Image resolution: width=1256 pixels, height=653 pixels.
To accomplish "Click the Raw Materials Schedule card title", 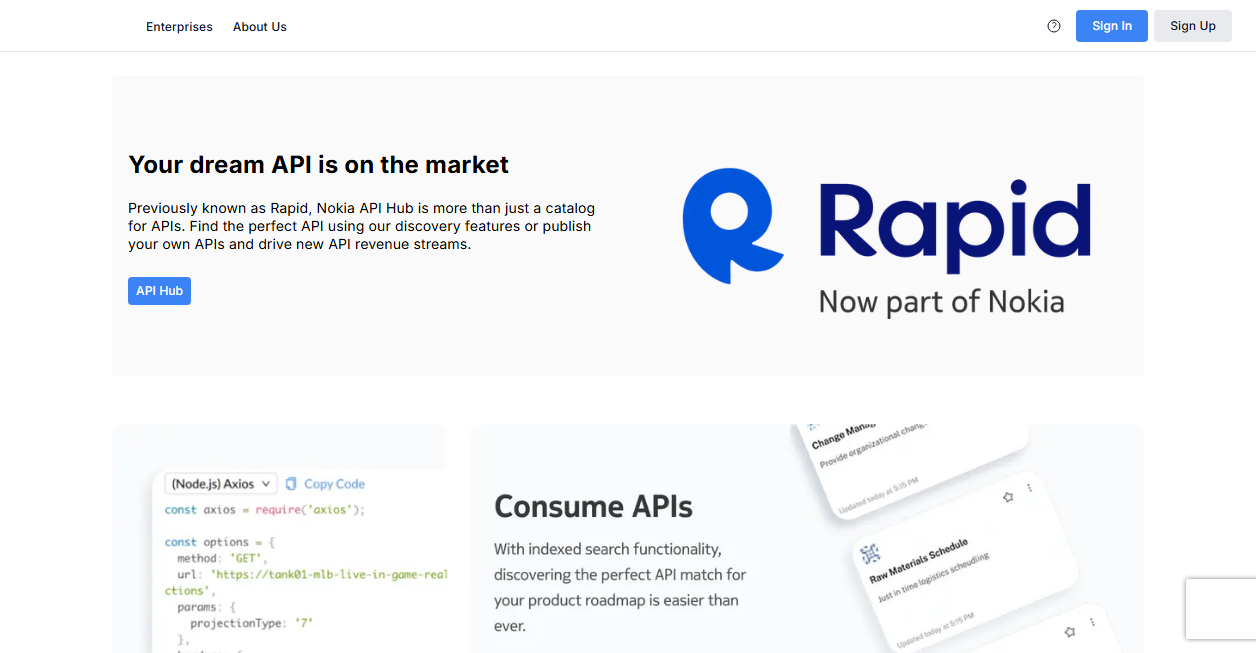I will (x=919, y=562).
